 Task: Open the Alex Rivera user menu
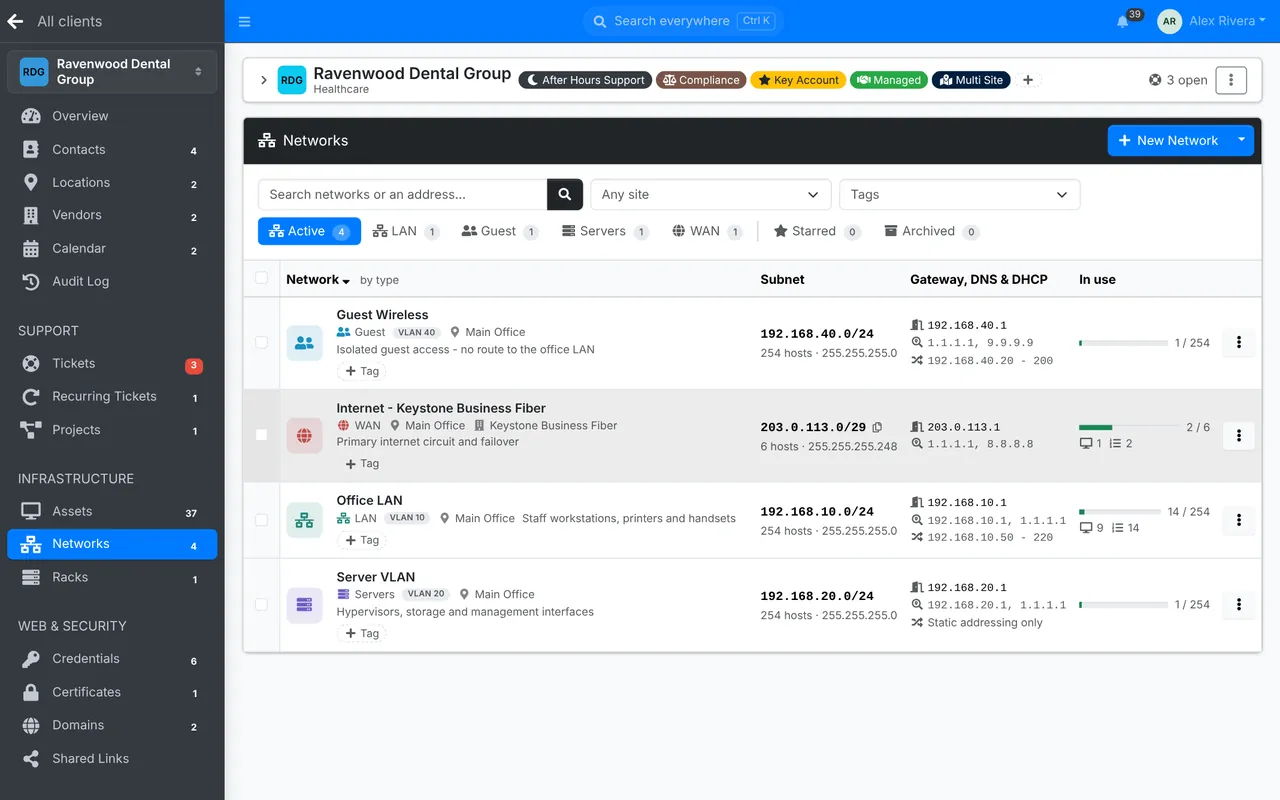[x=1211, y=21]
